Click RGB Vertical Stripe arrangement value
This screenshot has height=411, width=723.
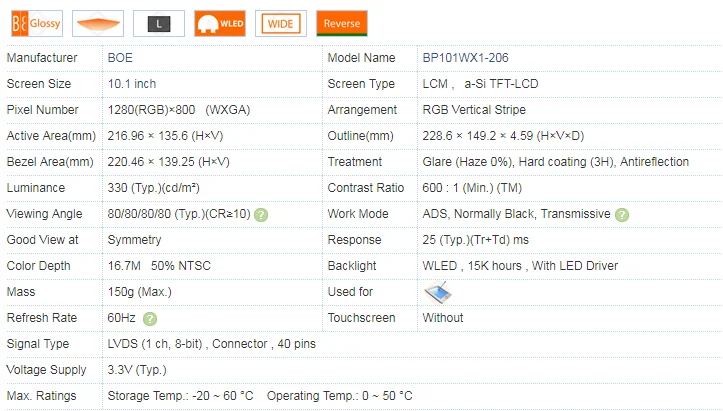(x=474, y=110)
